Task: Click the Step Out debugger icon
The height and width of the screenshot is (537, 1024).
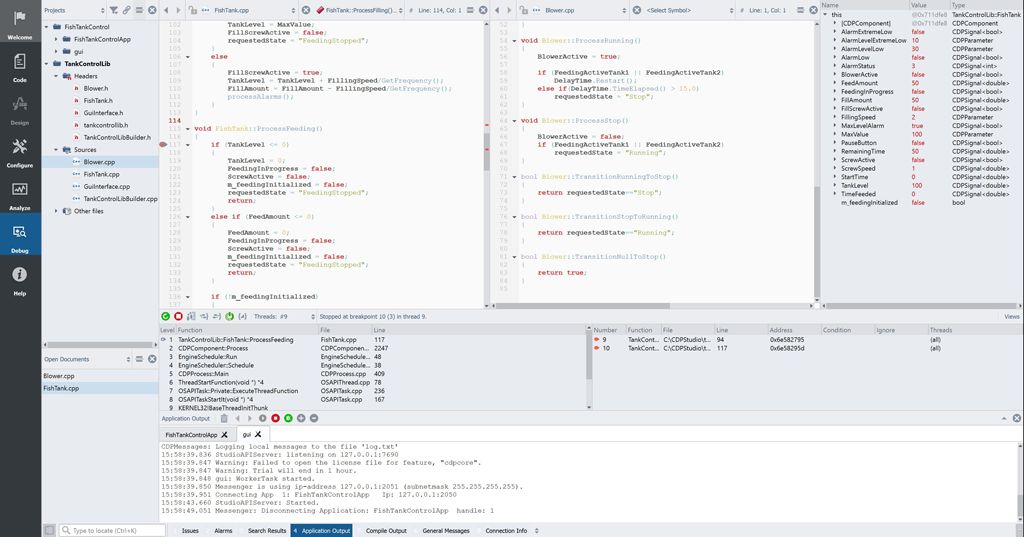Action: (217, 316)
